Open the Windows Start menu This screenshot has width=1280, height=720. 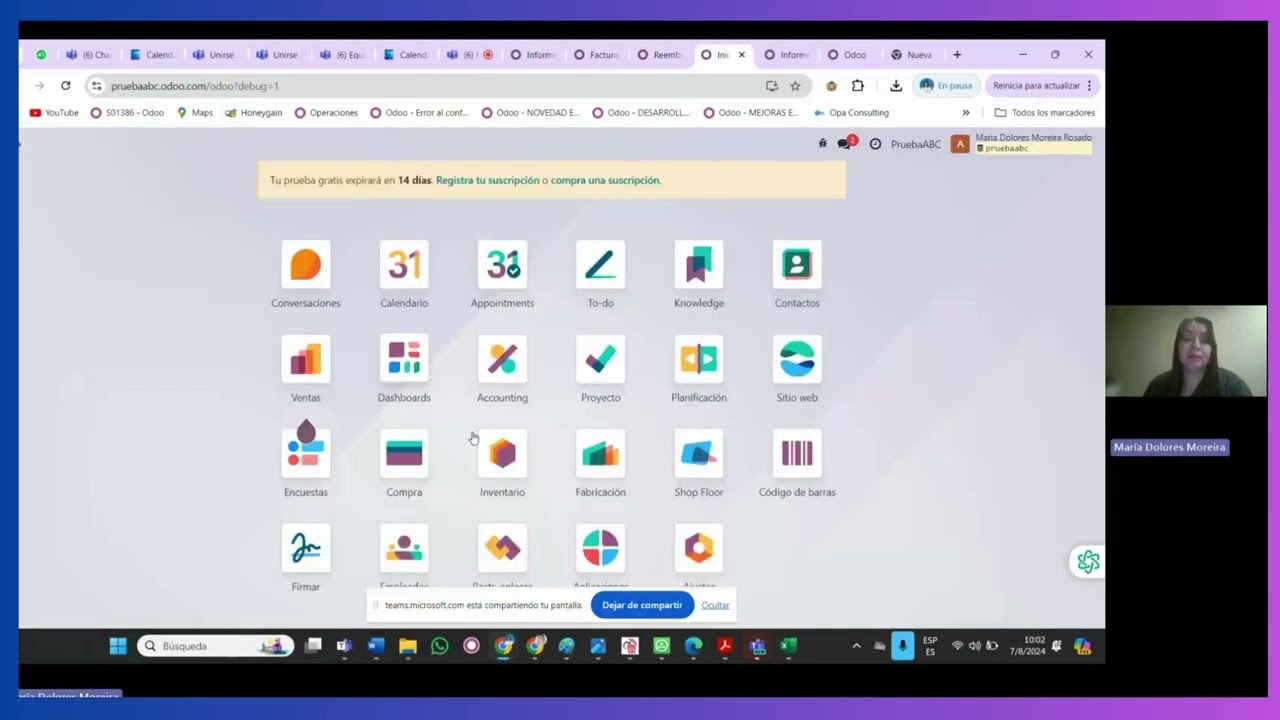tap(118, 646)
